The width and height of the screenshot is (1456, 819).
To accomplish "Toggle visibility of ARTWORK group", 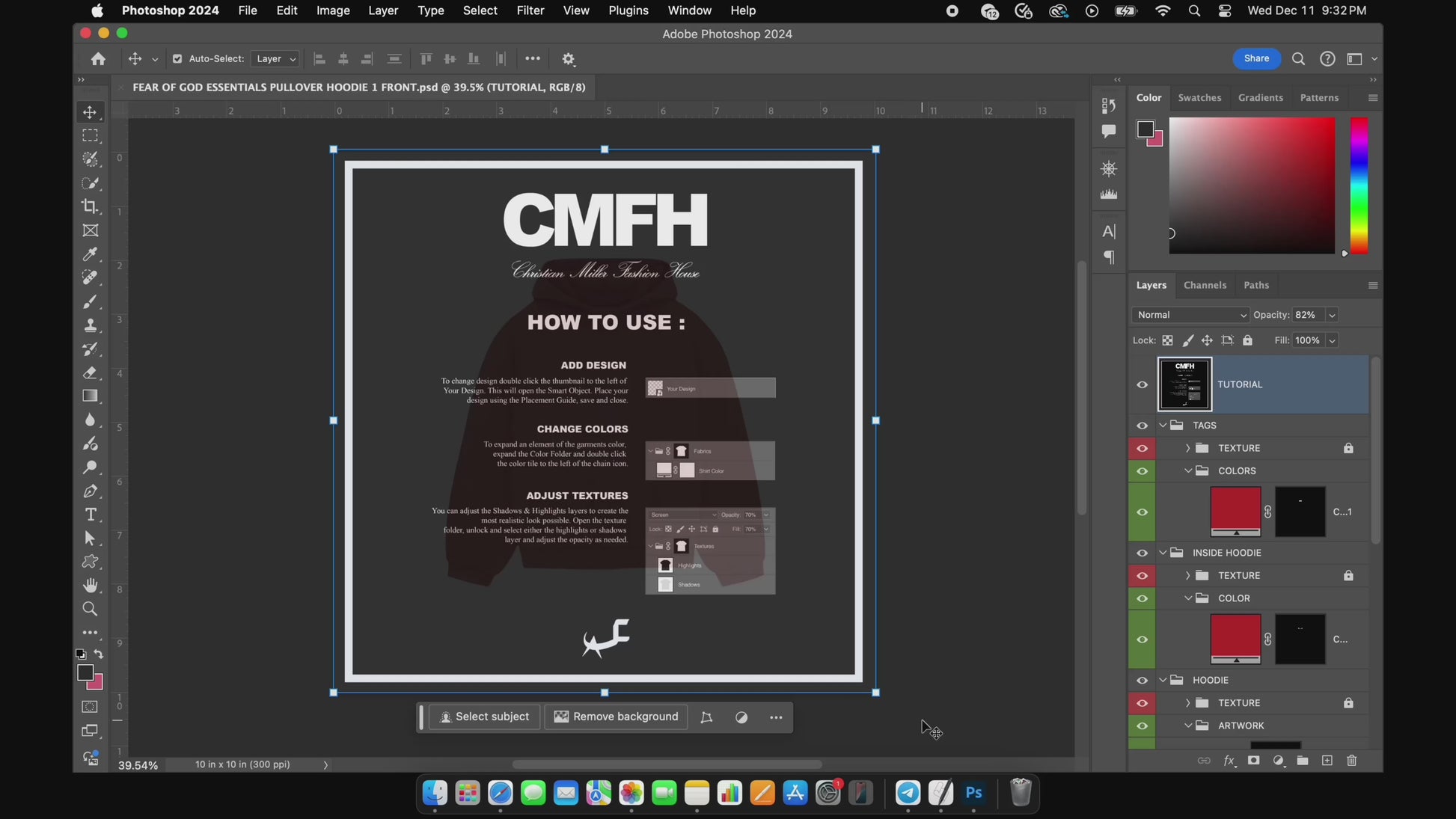I will click(1142, 726).
